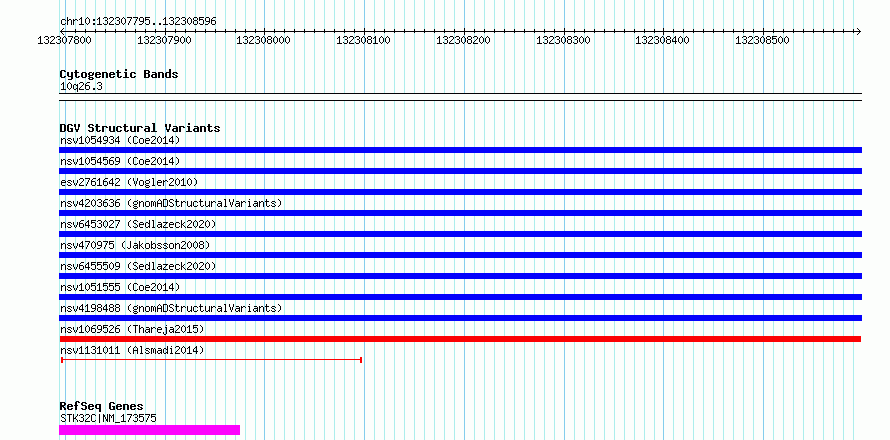Open variant label nsv470975 (Jakobsson2008)
890x440 pixels.
135,245
